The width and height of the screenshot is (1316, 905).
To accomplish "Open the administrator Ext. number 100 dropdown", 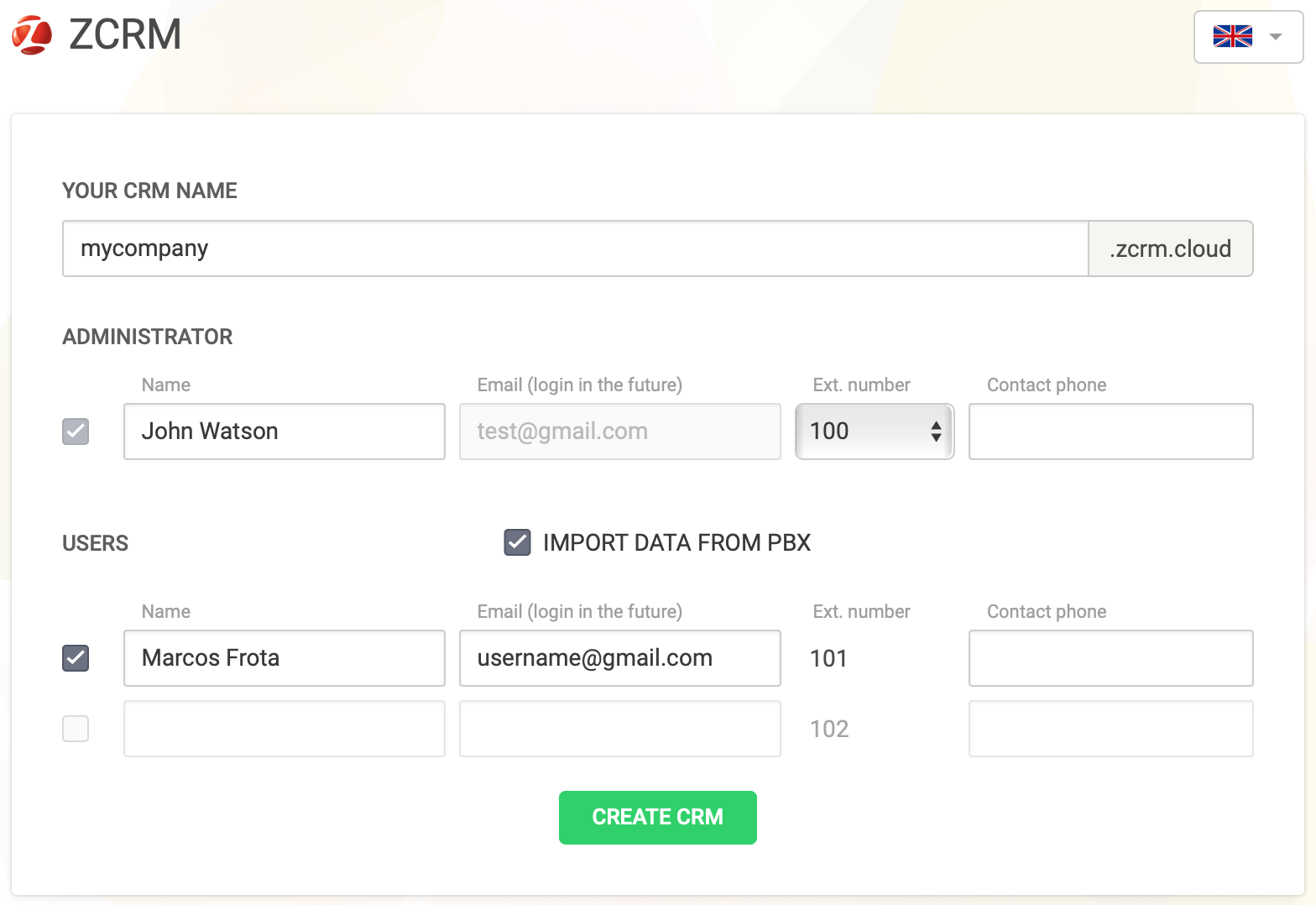I will [x=874, y=432].
